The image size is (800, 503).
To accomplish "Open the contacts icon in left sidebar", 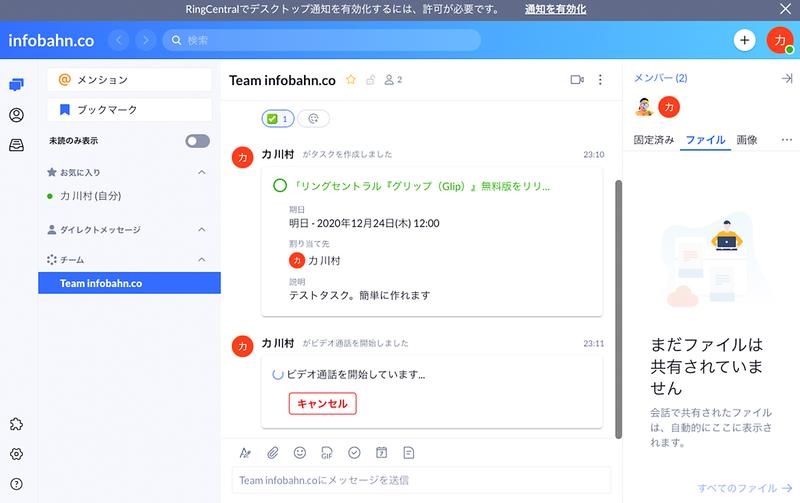I will pos(16,115).
